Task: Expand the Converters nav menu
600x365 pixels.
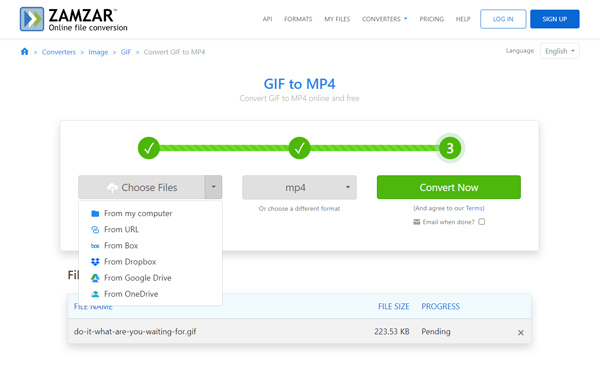Action: click(x=385, y=19)
